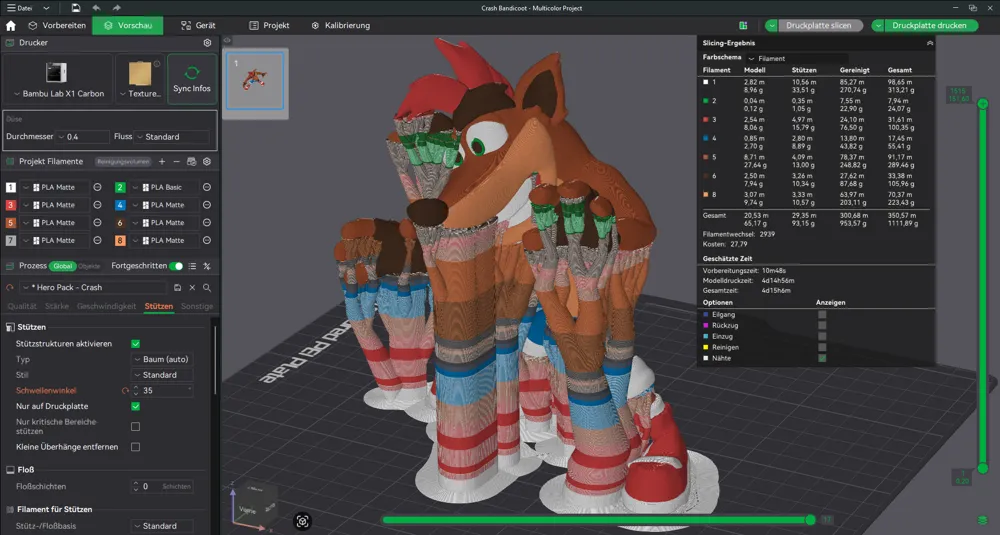Add a filament with the plus icon
Viewport: 1000px width, 535px height.
tap(162, 162)
